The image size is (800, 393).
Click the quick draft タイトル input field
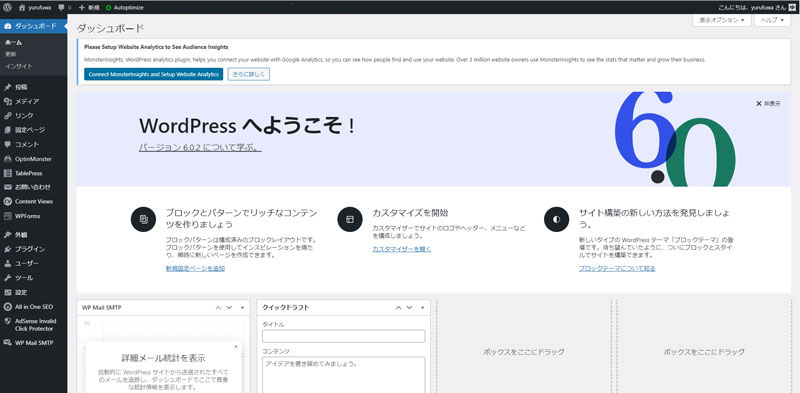coord(343,336)
